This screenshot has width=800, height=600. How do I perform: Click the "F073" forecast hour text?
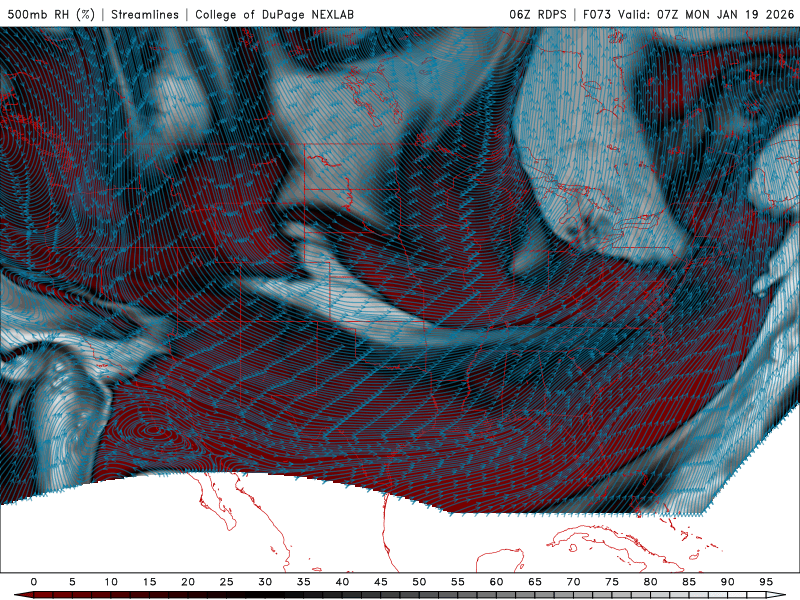(597, 14)
